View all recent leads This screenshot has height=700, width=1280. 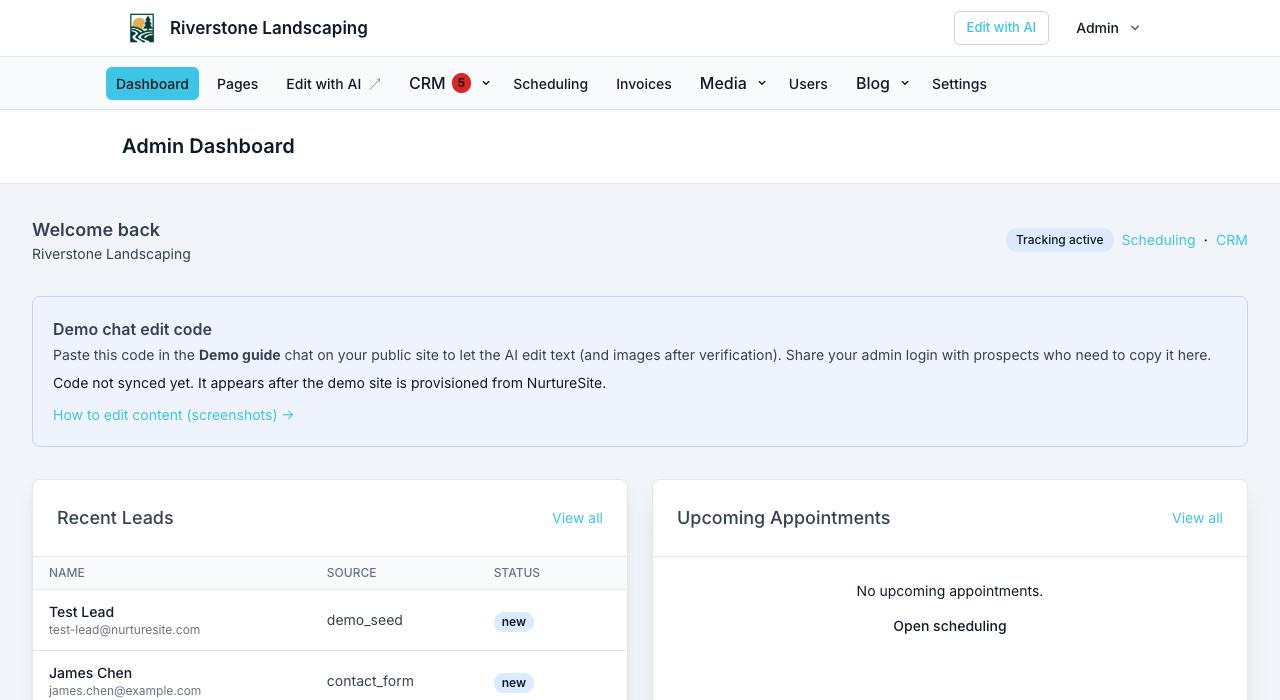coord(577,518)
